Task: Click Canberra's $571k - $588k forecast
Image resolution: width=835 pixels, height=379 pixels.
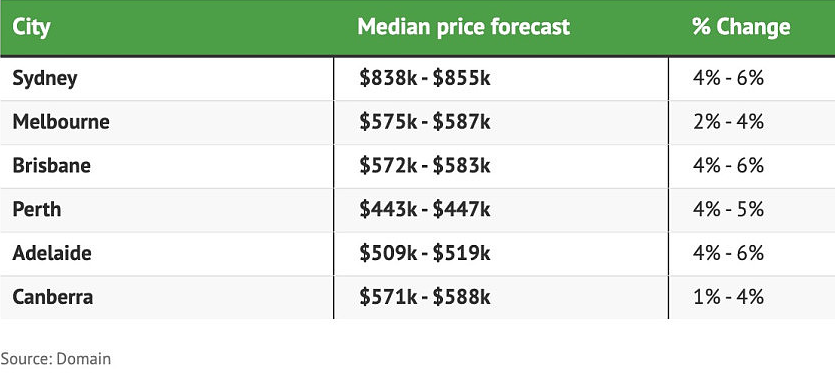Action: [424, 296]
